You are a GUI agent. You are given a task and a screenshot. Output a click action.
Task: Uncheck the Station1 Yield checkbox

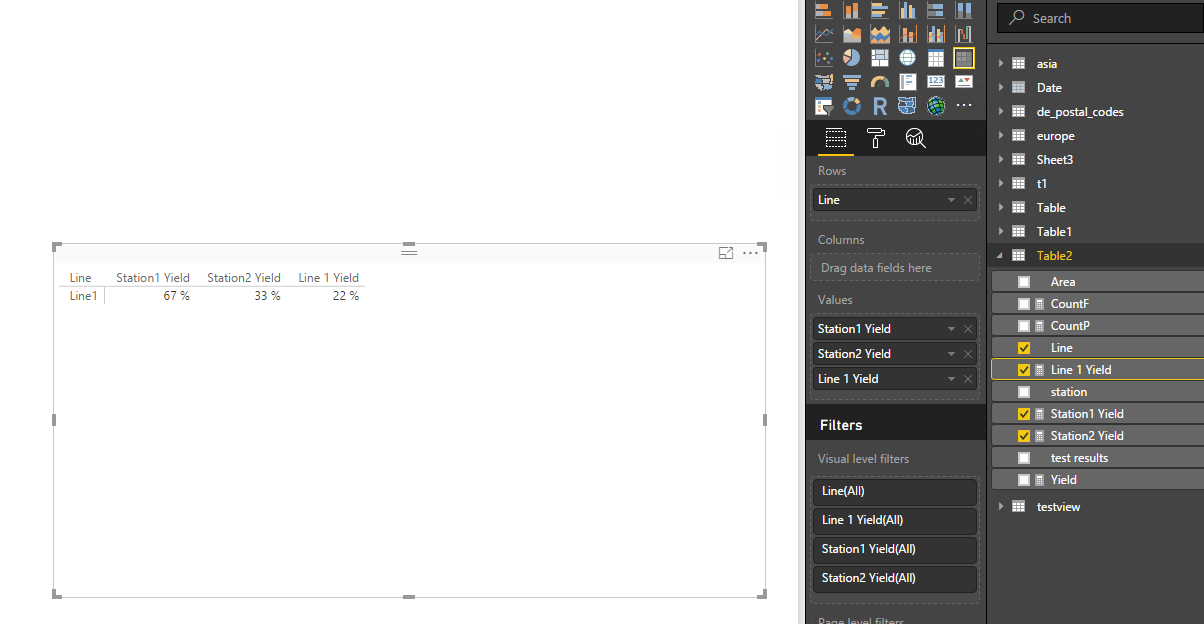pos(1024,414)
